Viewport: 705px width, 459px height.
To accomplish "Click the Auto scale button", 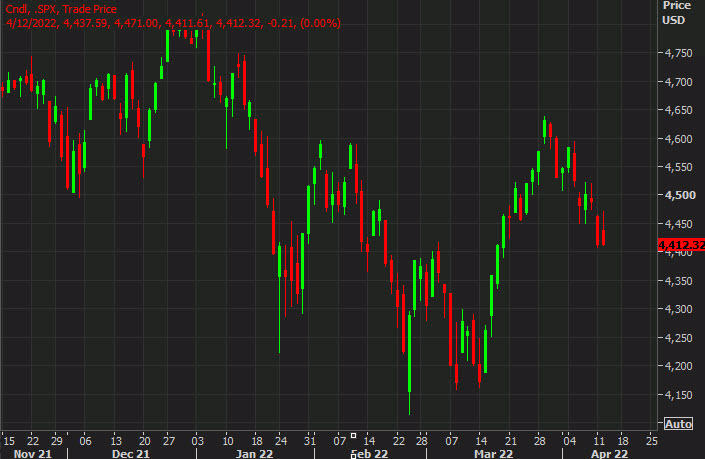I will pyautogui.click(x=678, y=424).
